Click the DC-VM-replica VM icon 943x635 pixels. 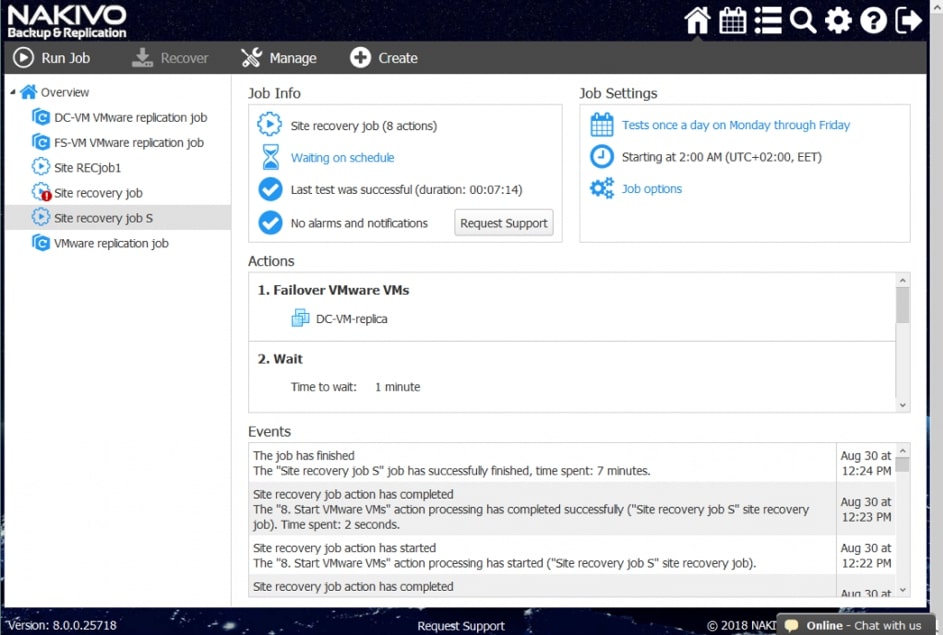click(x=300, y=319)
